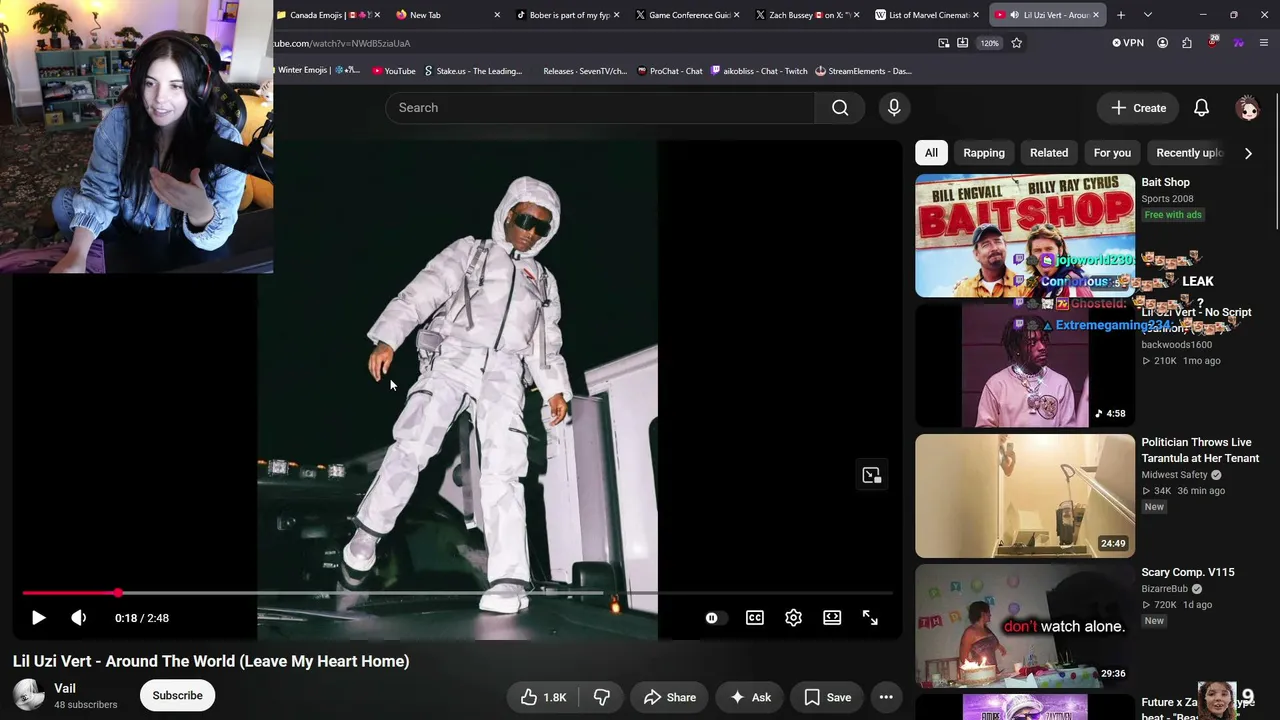This screenshot has width=1280, height=720.
Task: Open more actions three-dot menu
Action: pyautogui.click(x=886, y=697)
